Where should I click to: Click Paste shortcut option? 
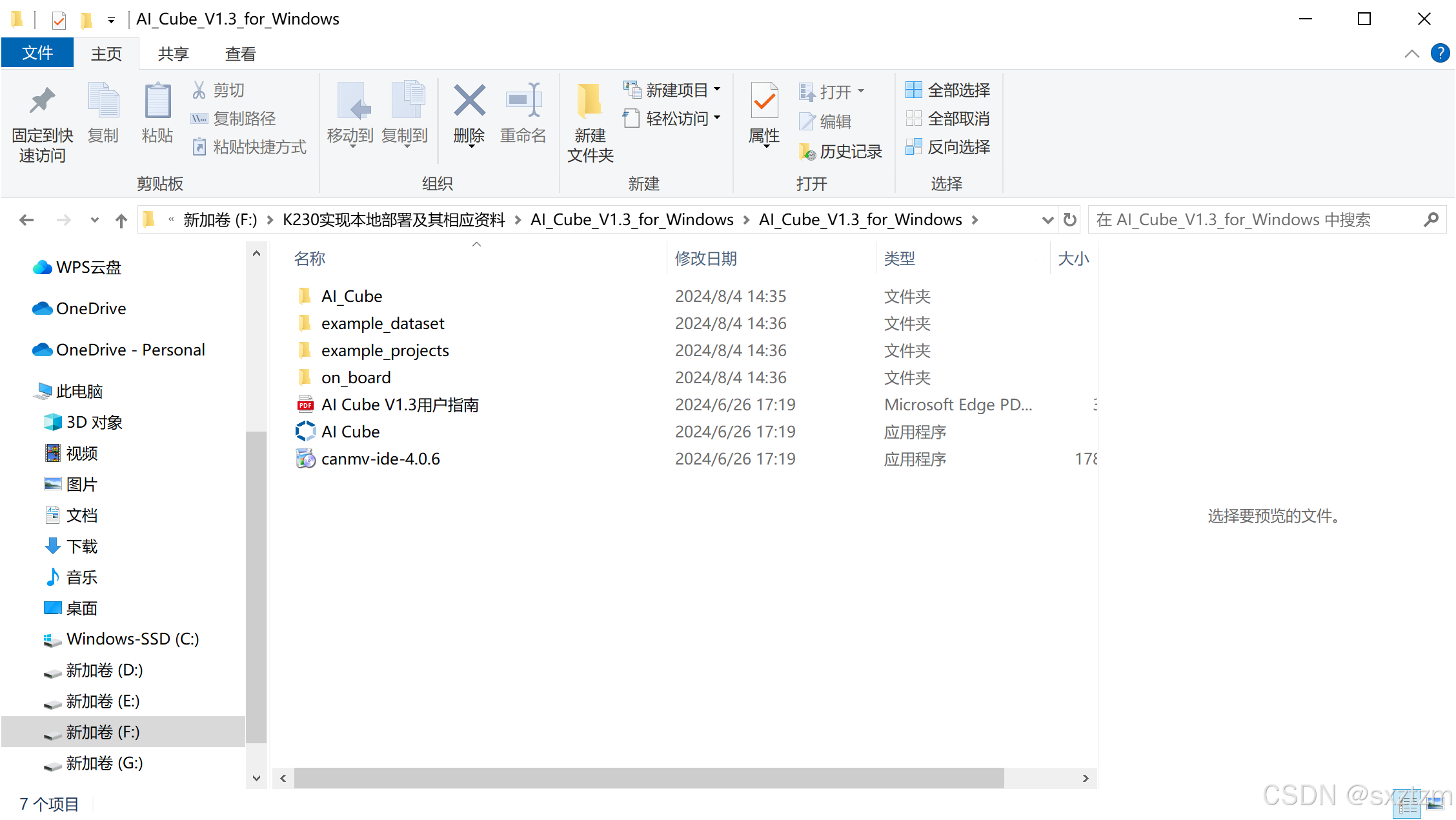(249, 147)
